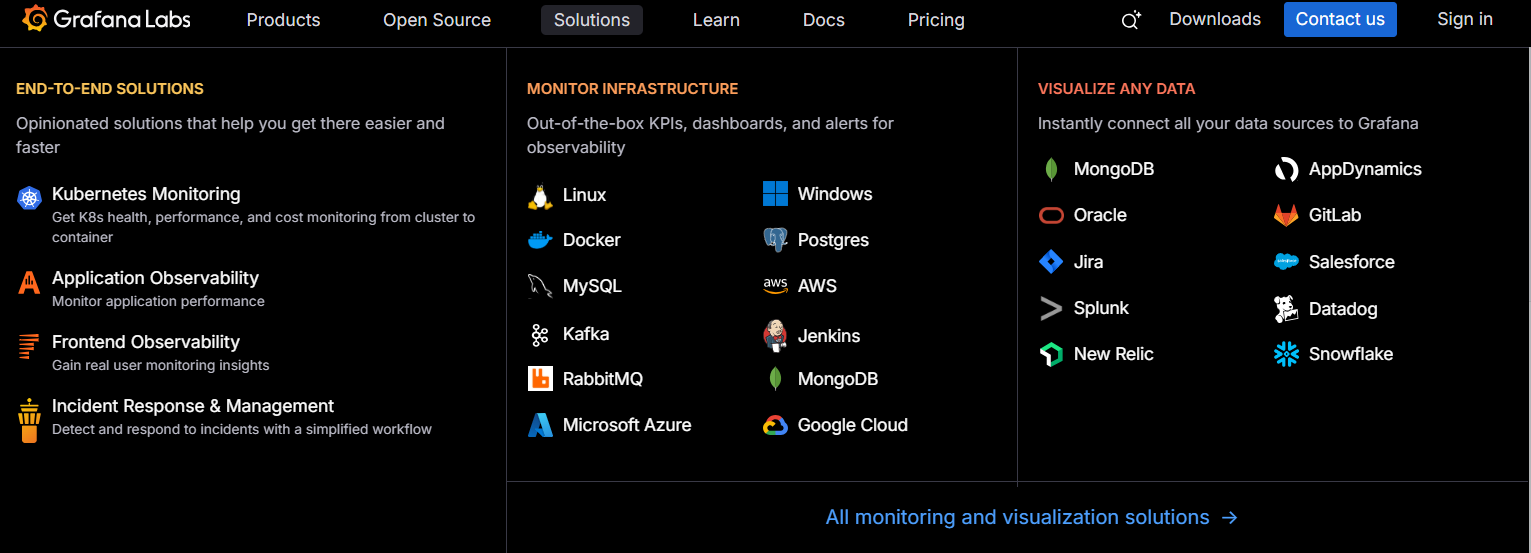
Task: Choose the AppDynamics text label
Action: [1365, 169]
